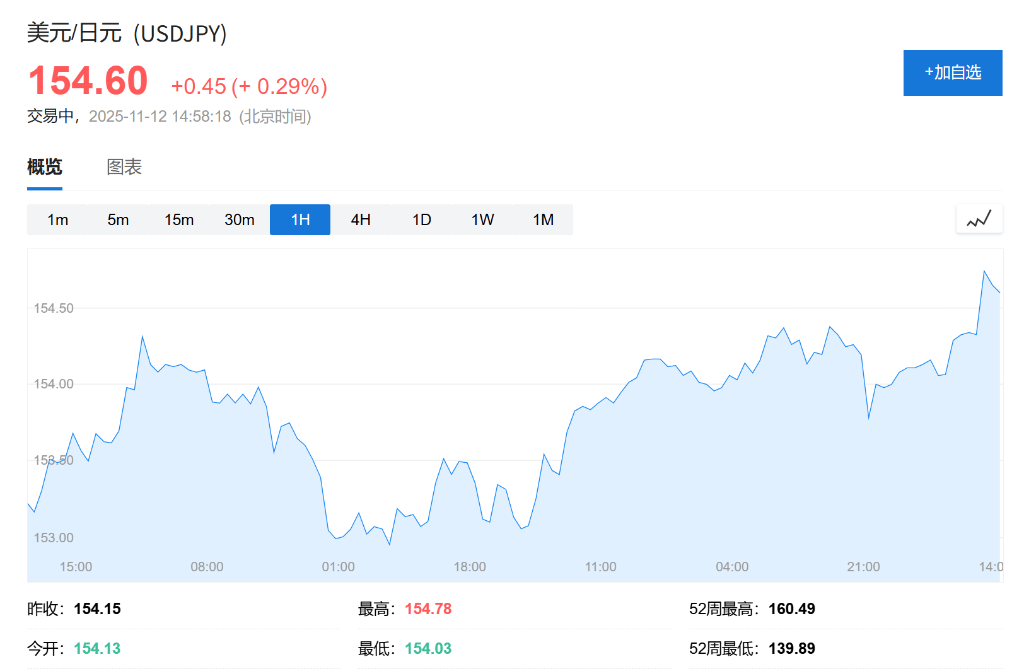Click the 154.50 price axis label
Viewport: 1024px width, 669px height.
pyautogui.click(x=54, y=308)
